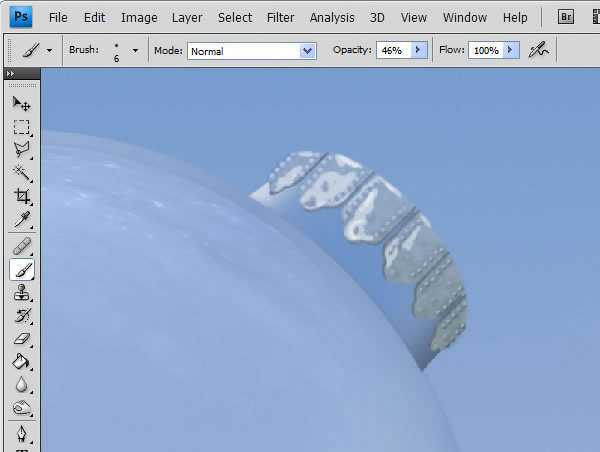Select the Polygonal Lasso tool
The width and height of the screenshot is (600, 452).
pyautogui.click(x=21, y=150)
